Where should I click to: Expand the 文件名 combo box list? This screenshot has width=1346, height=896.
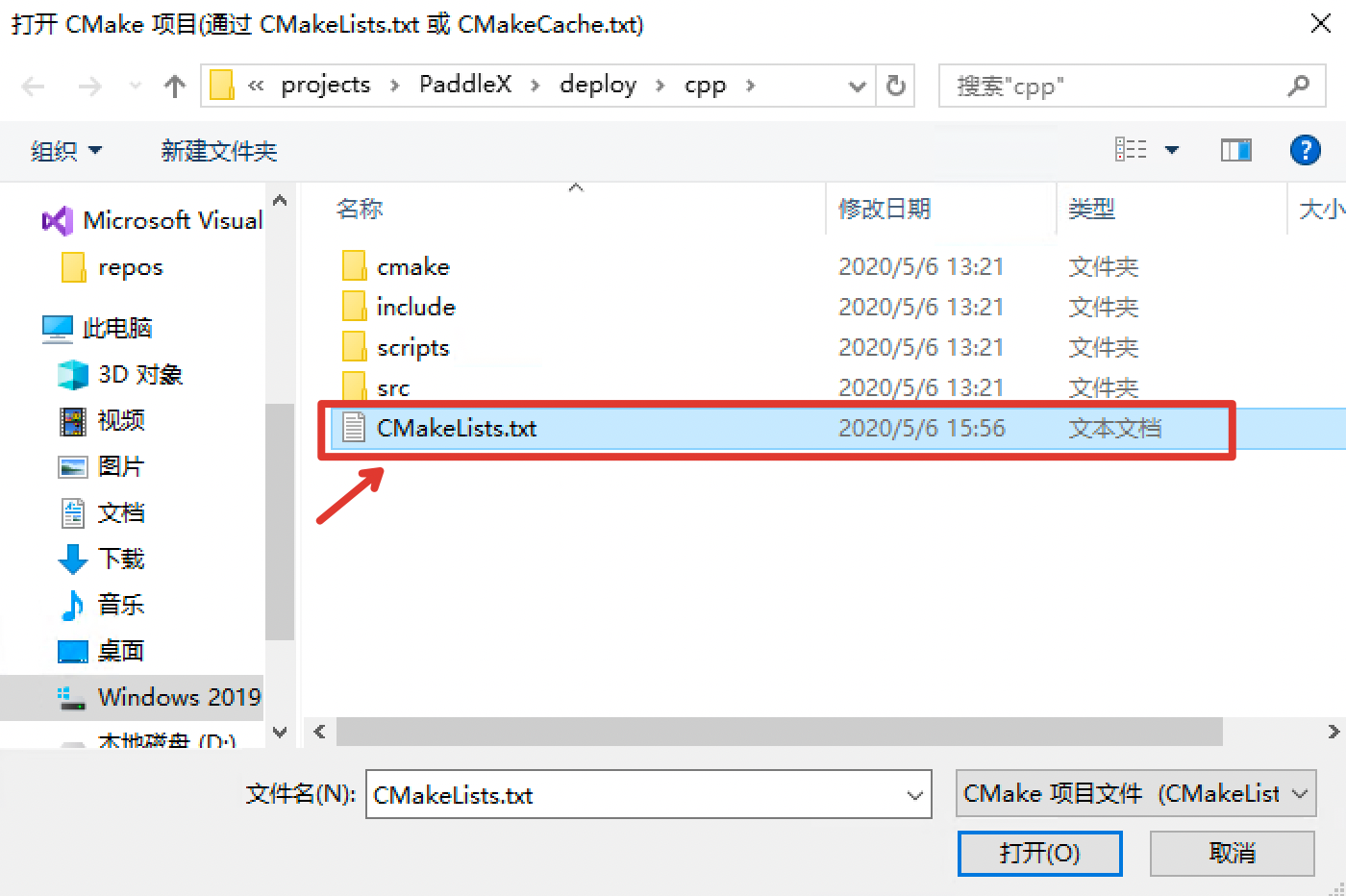914,795
